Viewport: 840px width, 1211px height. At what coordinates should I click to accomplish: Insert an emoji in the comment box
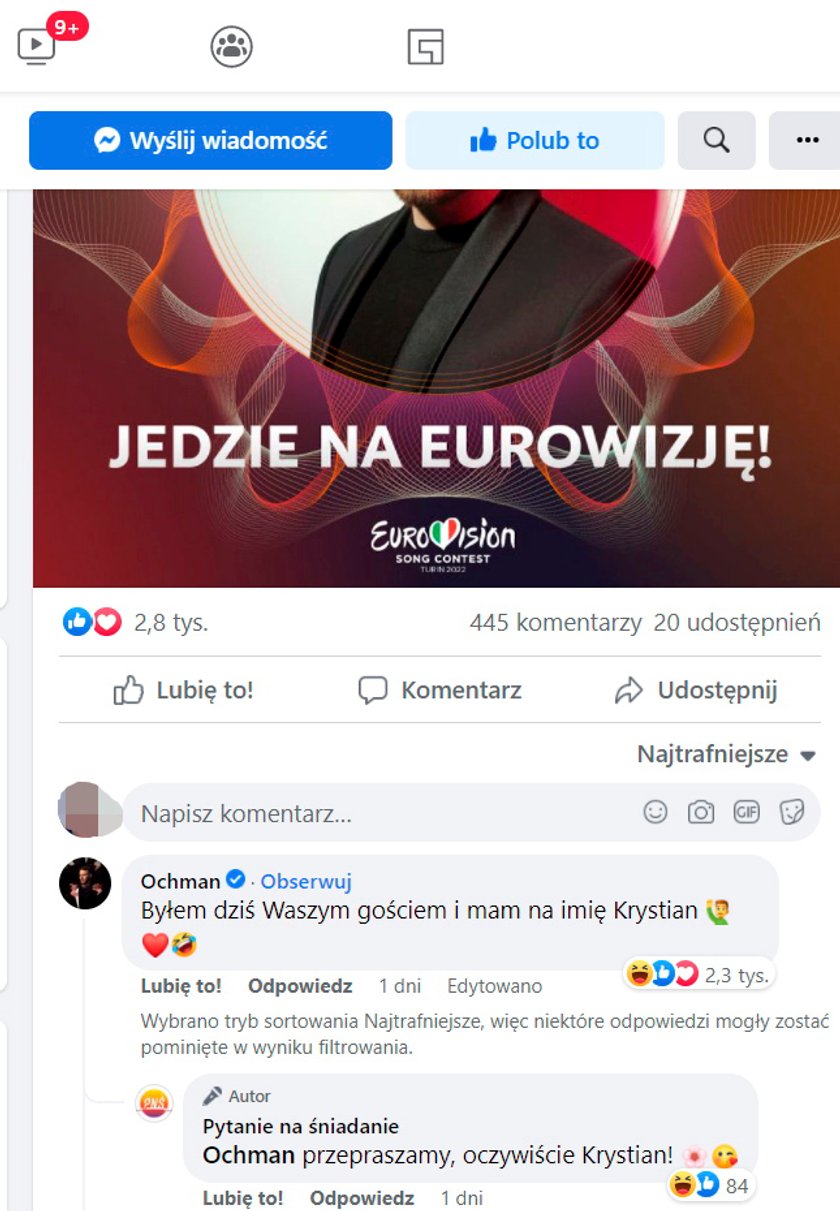(655, 812)
